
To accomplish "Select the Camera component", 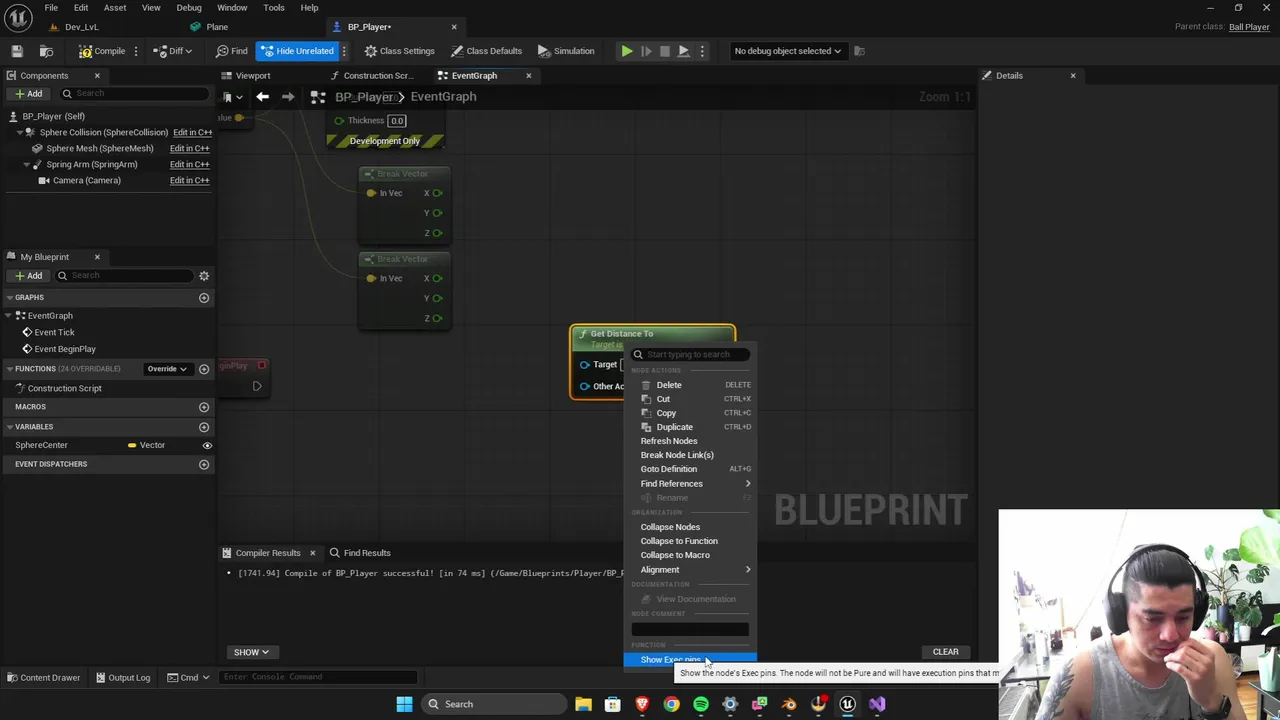I will click(x=86, y=180).
